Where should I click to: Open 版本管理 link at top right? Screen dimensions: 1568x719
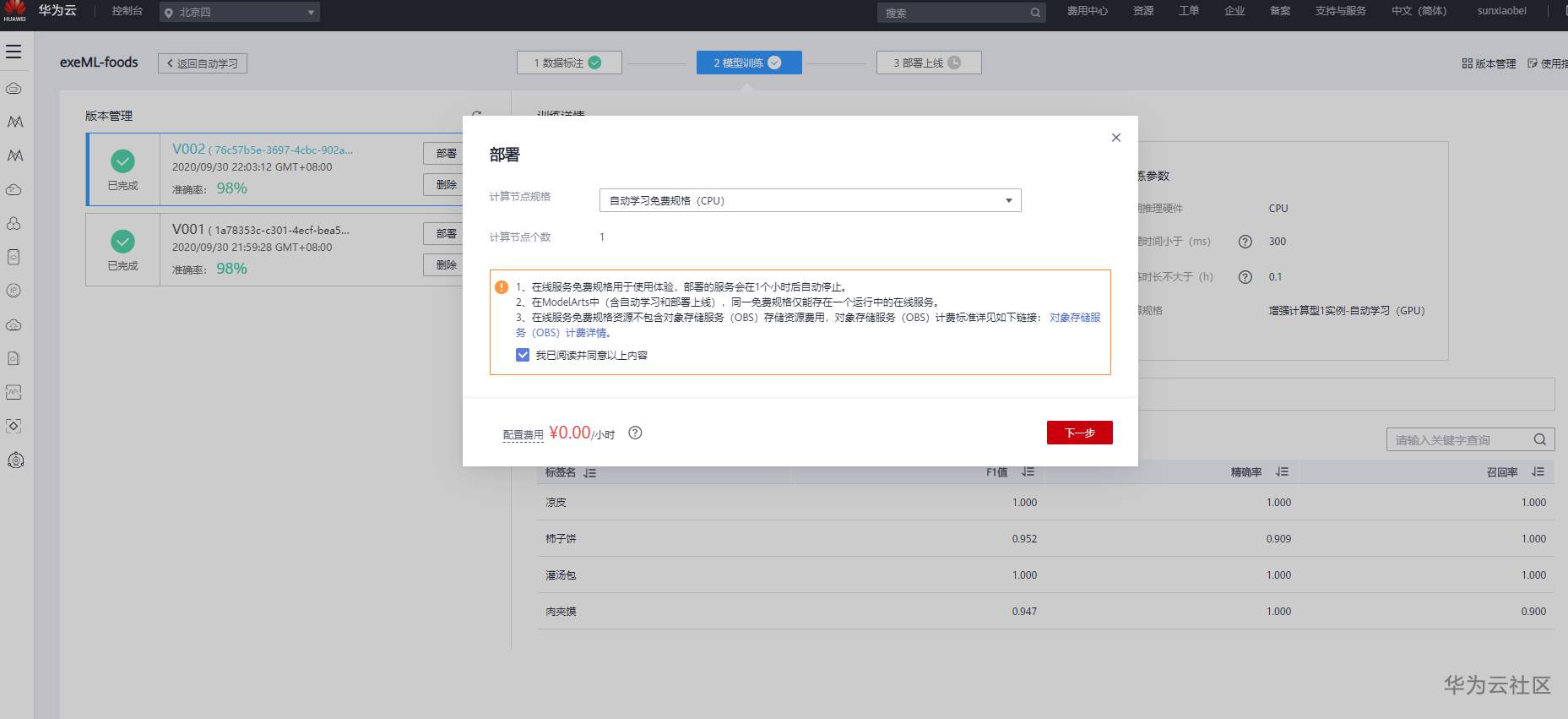1489,63
